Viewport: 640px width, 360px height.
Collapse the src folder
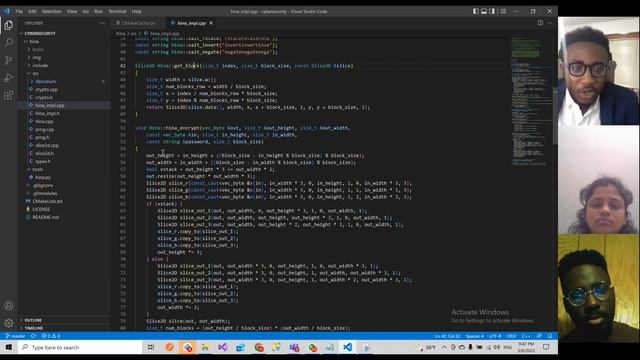click(x=64, y=73)
